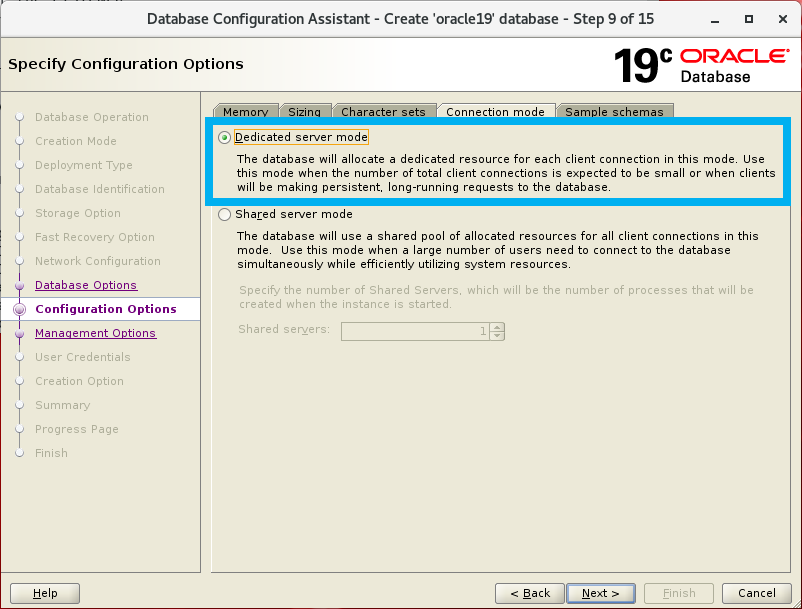
Task: Click the Deployment Type step
Action: 84,165
